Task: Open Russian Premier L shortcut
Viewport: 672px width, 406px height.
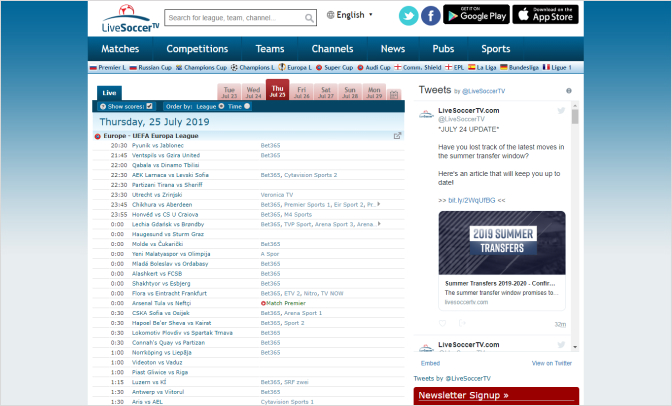Action: pos(108,68)
